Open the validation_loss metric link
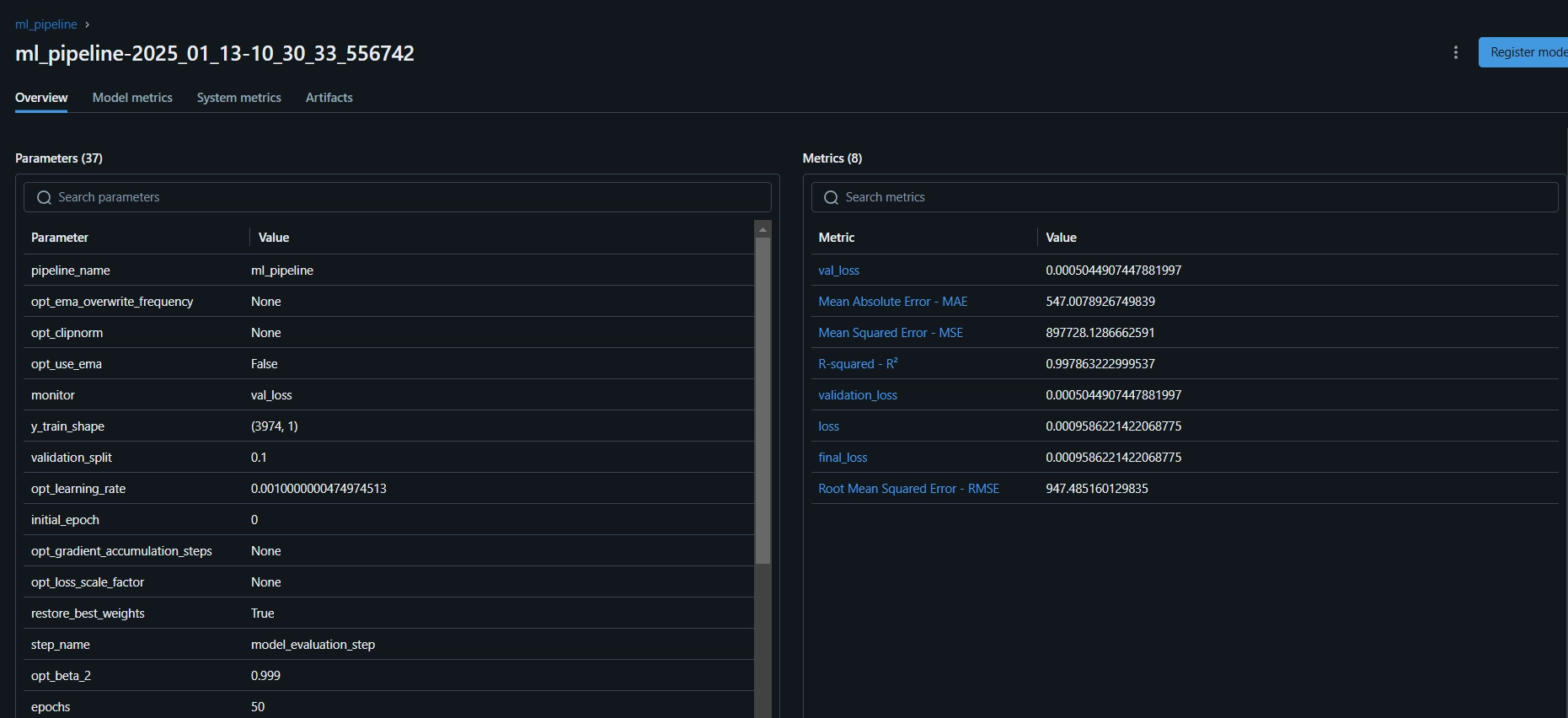This screenshot has height=718, width=1568. (x=857, y=395)
